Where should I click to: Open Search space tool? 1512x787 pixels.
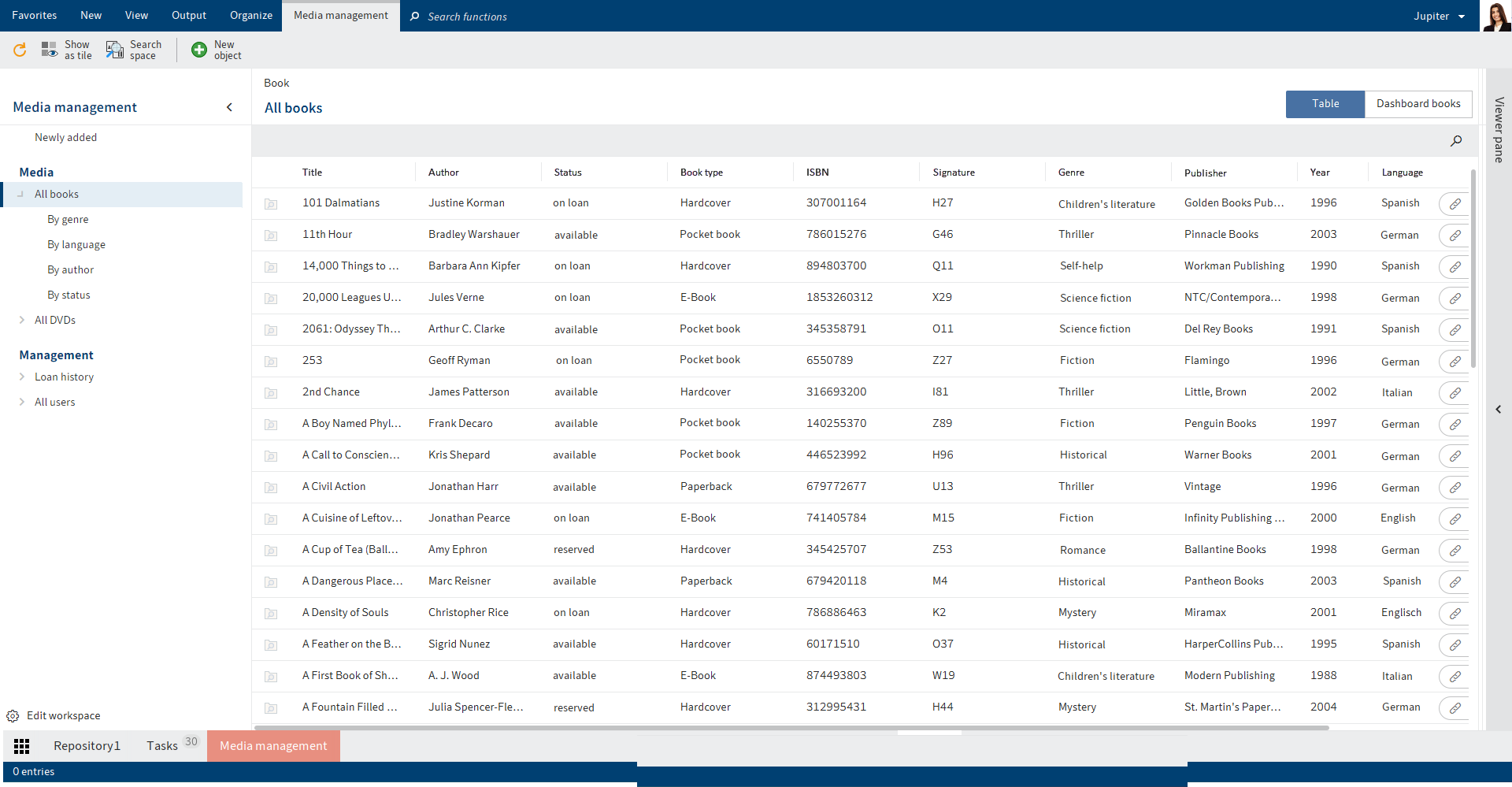point(134,50)
